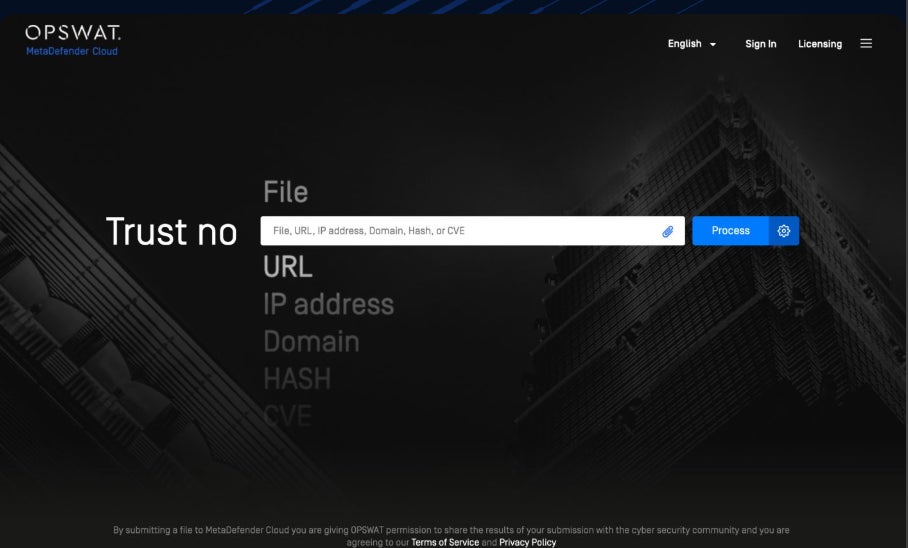Click the 'Domain' rotating text
Viewport: 908px width, 548px height.
point(312,342)
